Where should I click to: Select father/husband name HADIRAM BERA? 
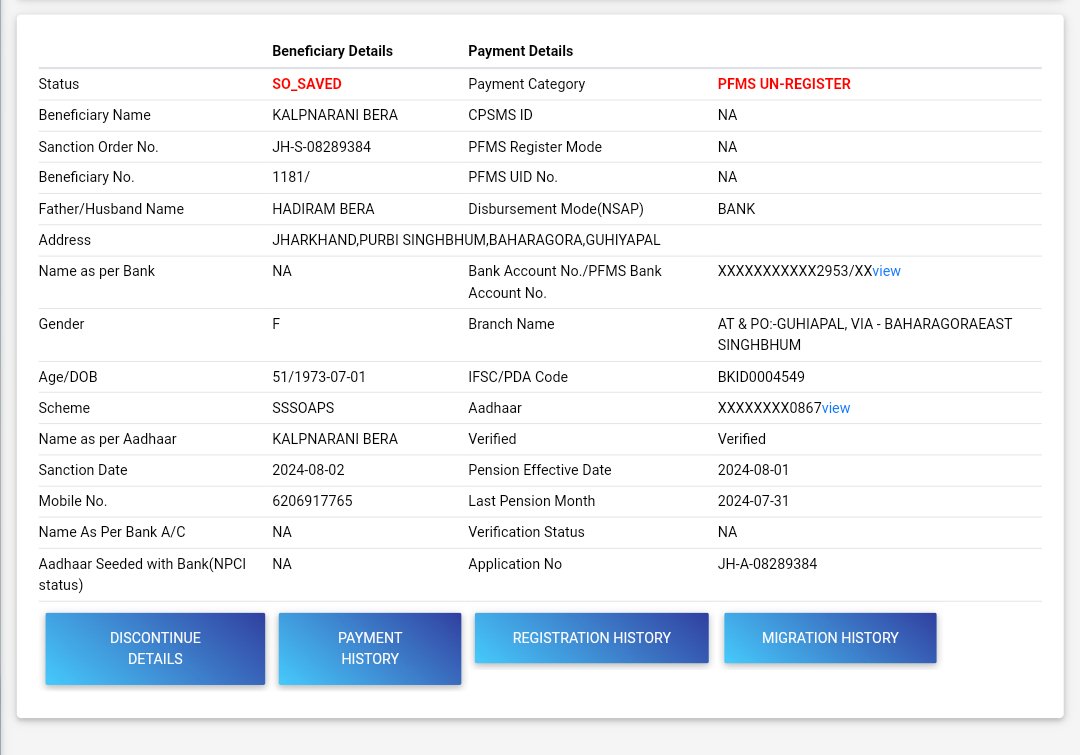coord(323,209)
